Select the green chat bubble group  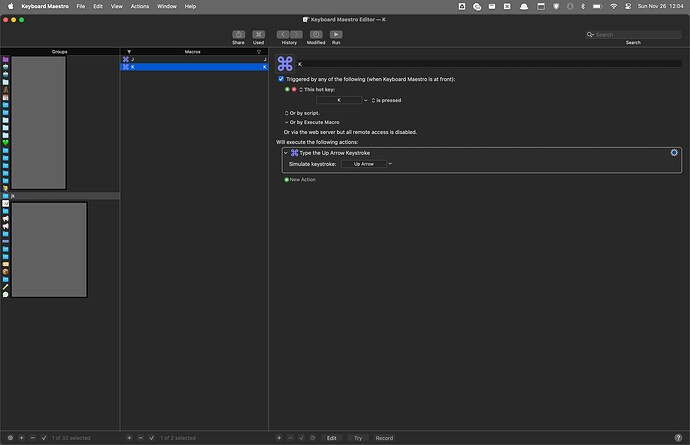tap(5, 294)
